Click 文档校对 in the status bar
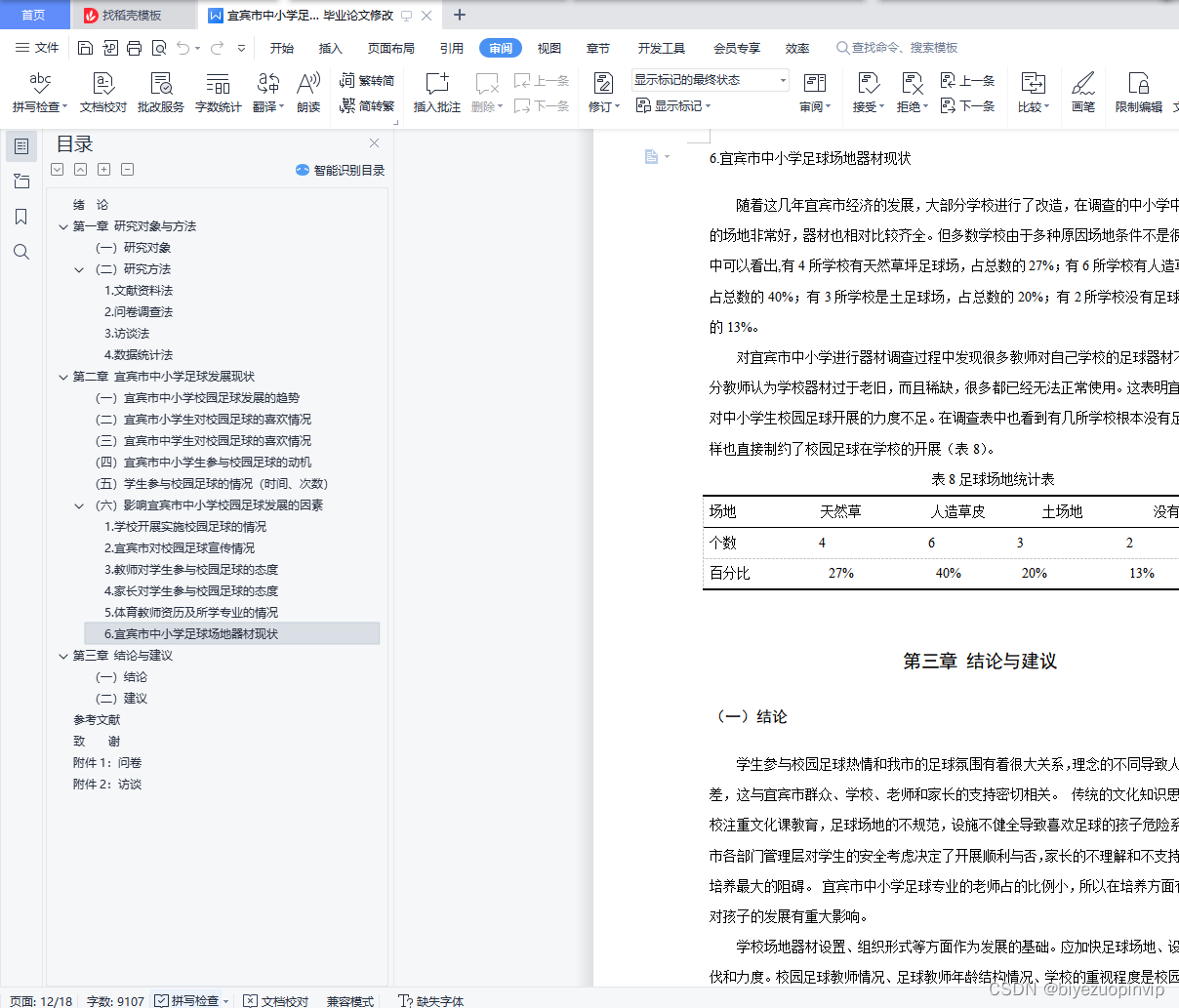This screenshot has width=1179, height=1008. coord(276,1000)
